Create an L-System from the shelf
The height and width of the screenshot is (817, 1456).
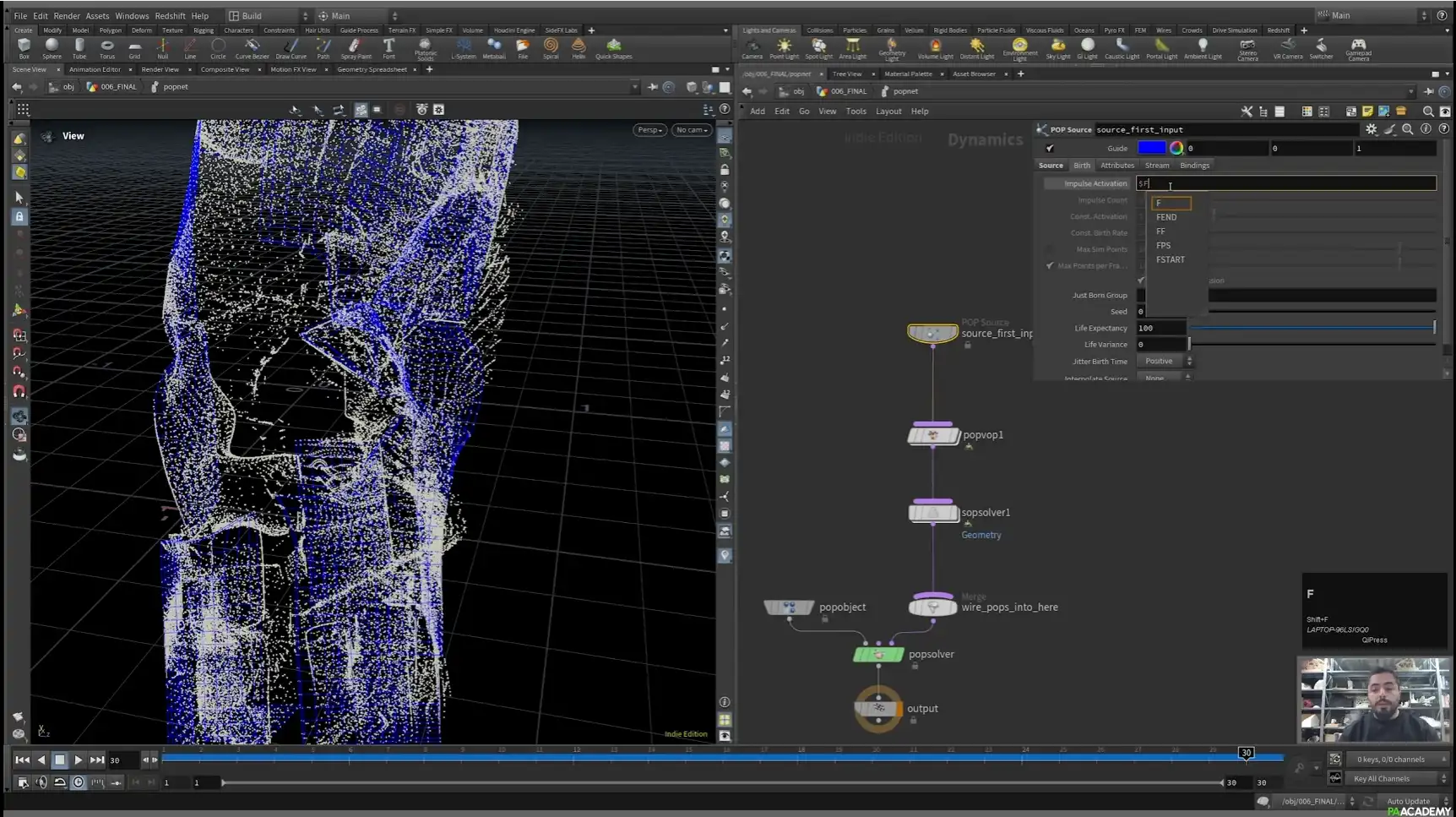click(x=464, y=48)
